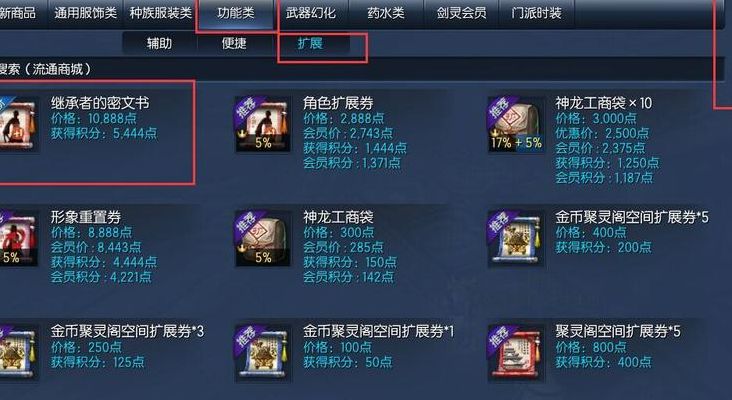Go to the 剑灵会员 tab

[x=461, y=13]
